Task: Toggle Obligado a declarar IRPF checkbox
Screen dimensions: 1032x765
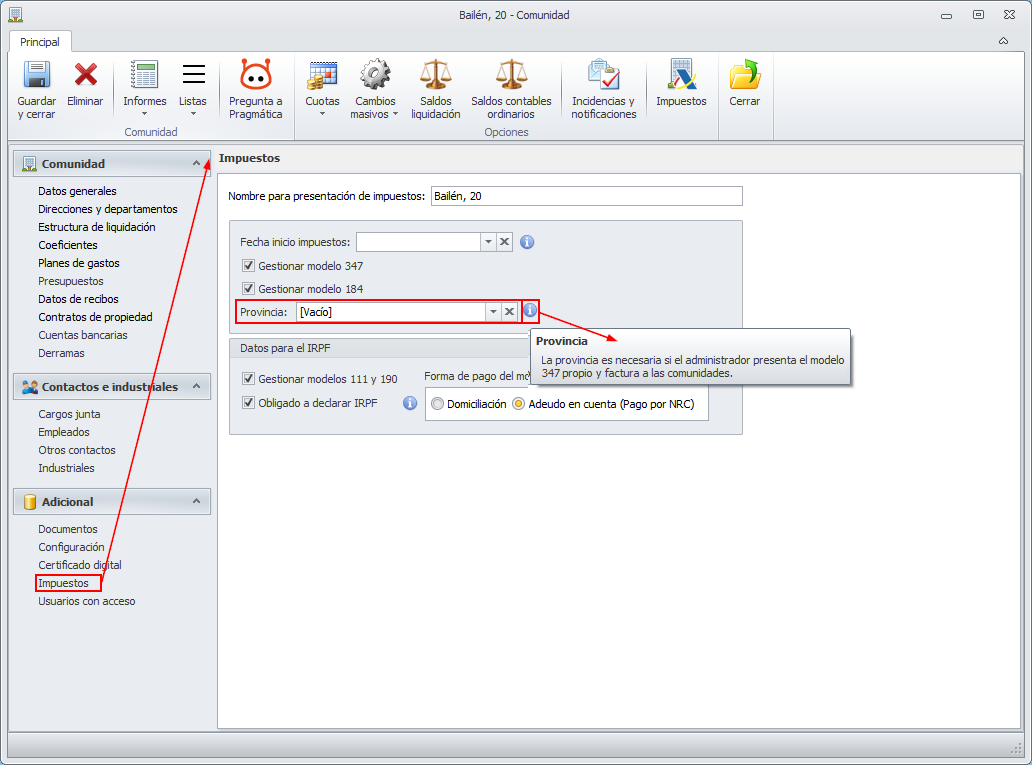Action: coord(248,402)
